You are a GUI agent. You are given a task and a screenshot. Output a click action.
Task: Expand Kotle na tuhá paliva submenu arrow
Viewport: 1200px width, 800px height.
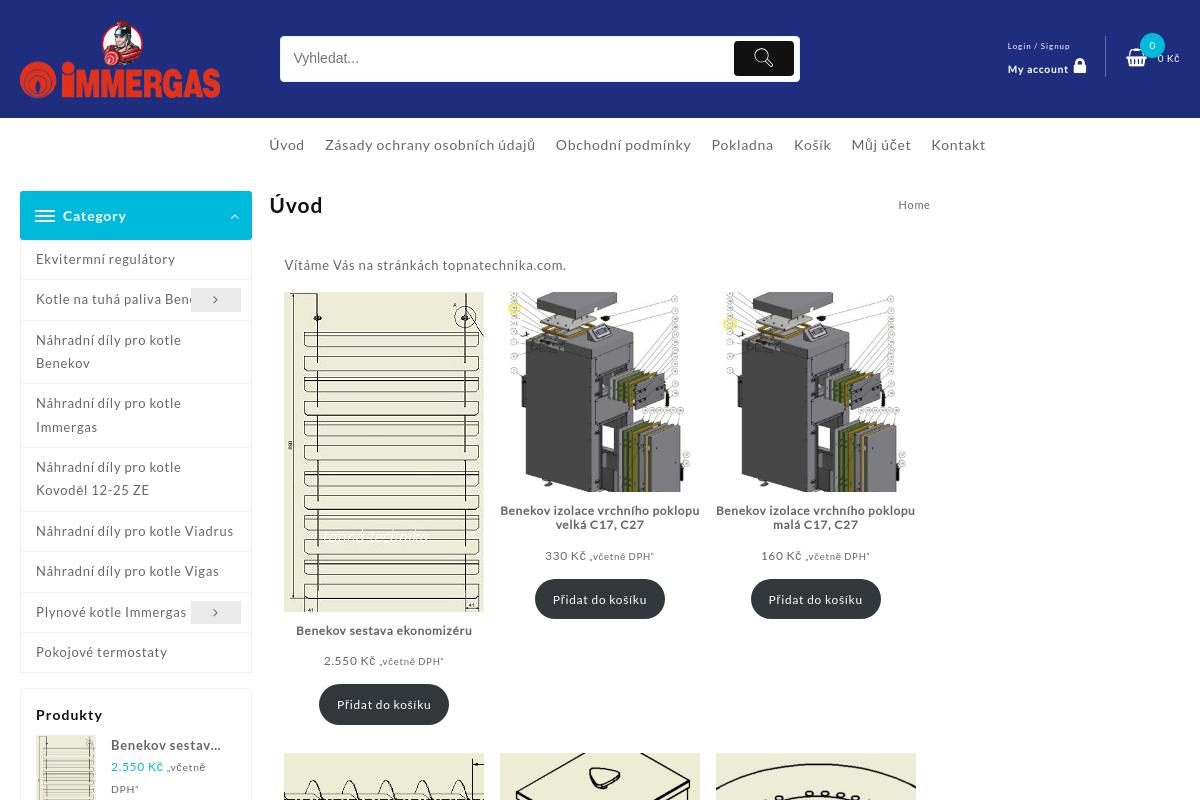pyautogui.click(x=216, y=300)
